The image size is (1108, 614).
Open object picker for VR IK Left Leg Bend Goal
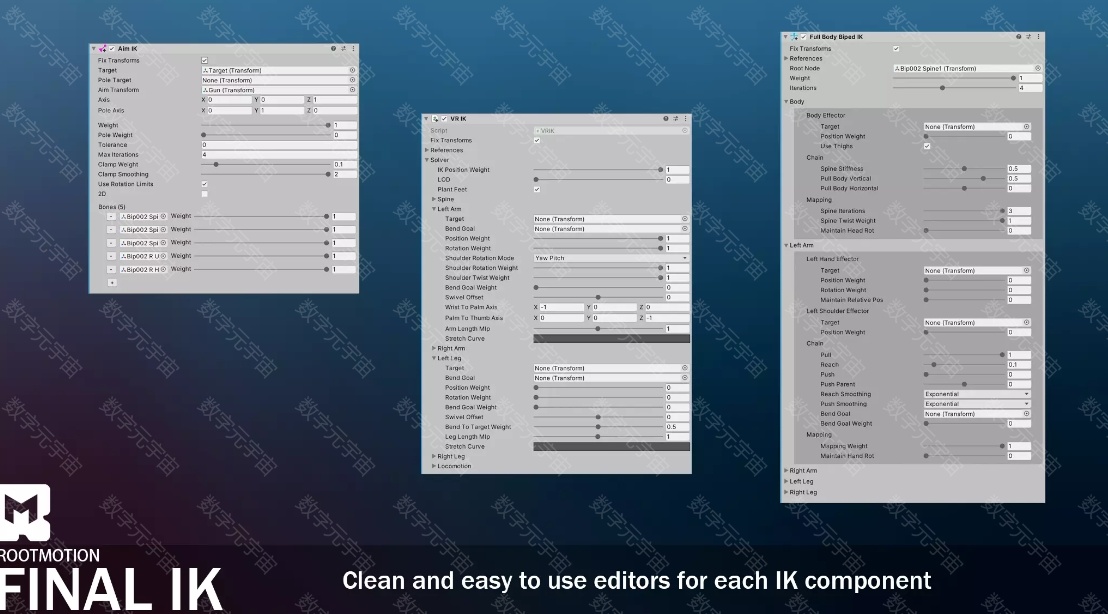[685, 378]
